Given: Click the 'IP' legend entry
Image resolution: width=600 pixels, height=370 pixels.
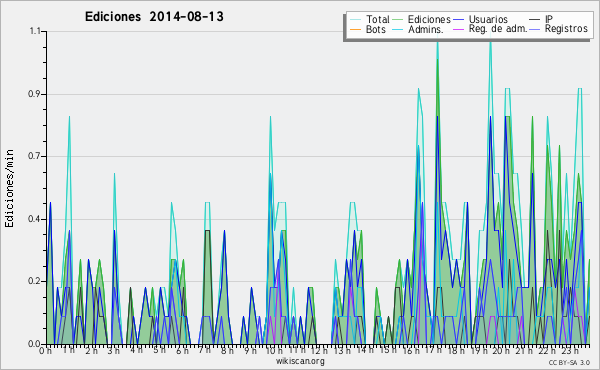Looking at the screenshot, I should pyautogui.click(x=549, y=19).
